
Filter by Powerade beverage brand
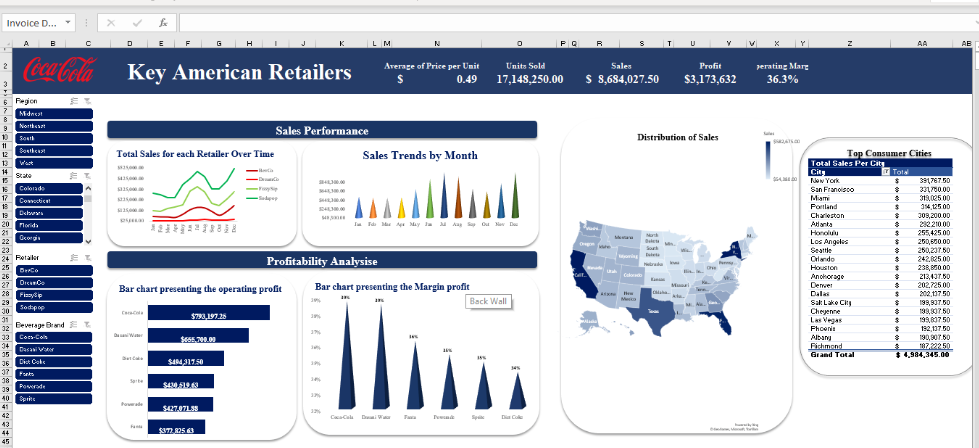(54, 386)
